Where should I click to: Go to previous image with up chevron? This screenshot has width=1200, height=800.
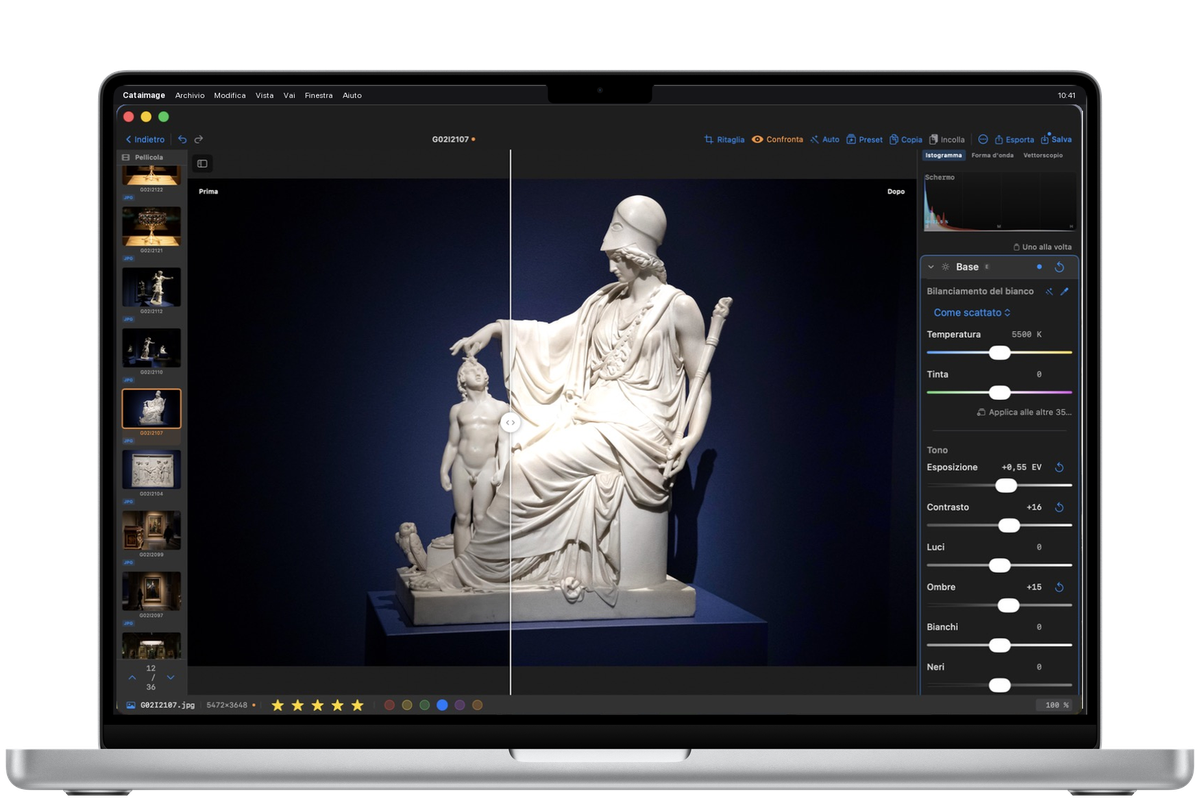pyautogui.click(x=132, y=677)
